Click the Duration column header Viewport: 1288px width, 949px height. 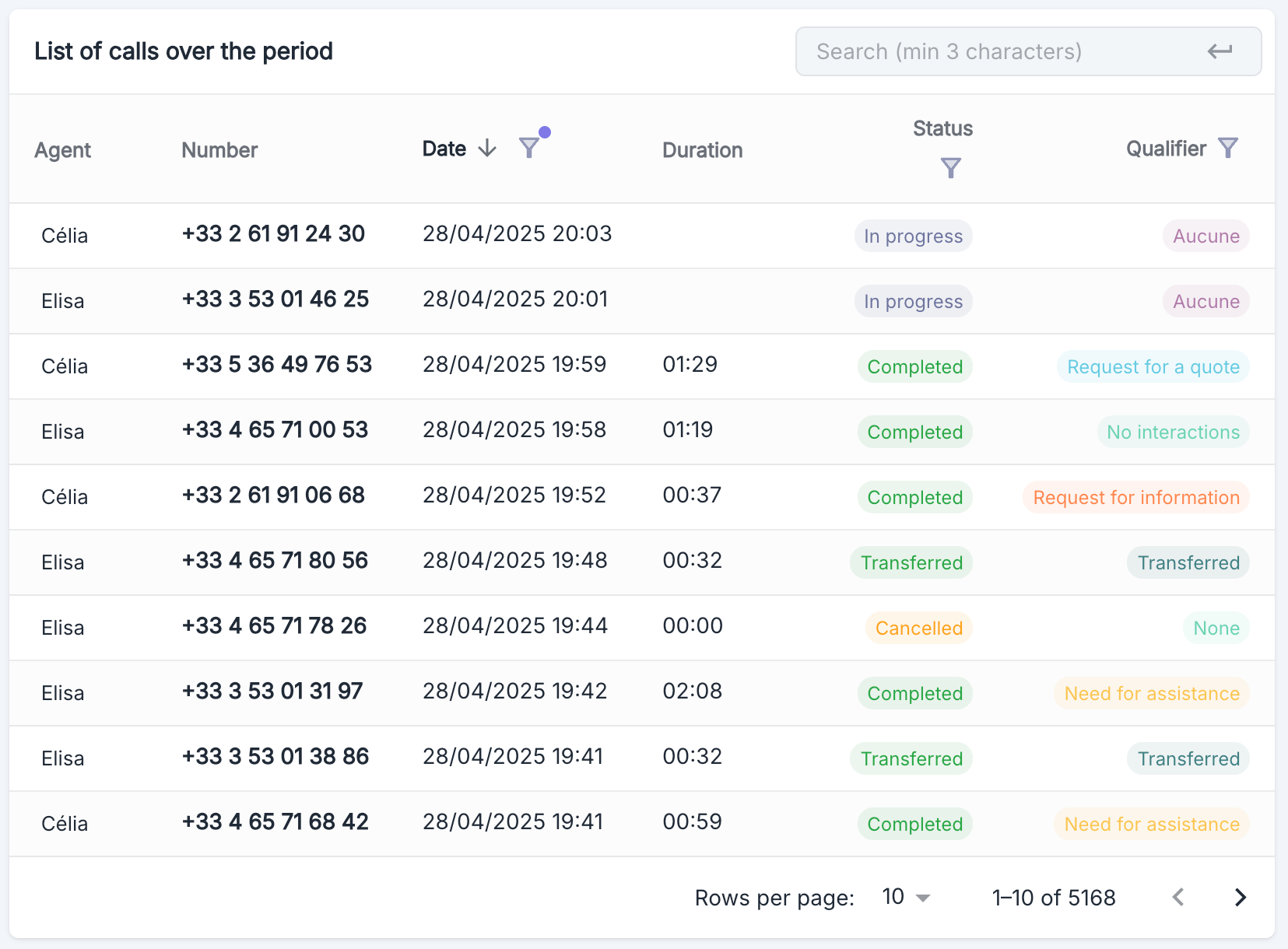(x=703, y=150)
